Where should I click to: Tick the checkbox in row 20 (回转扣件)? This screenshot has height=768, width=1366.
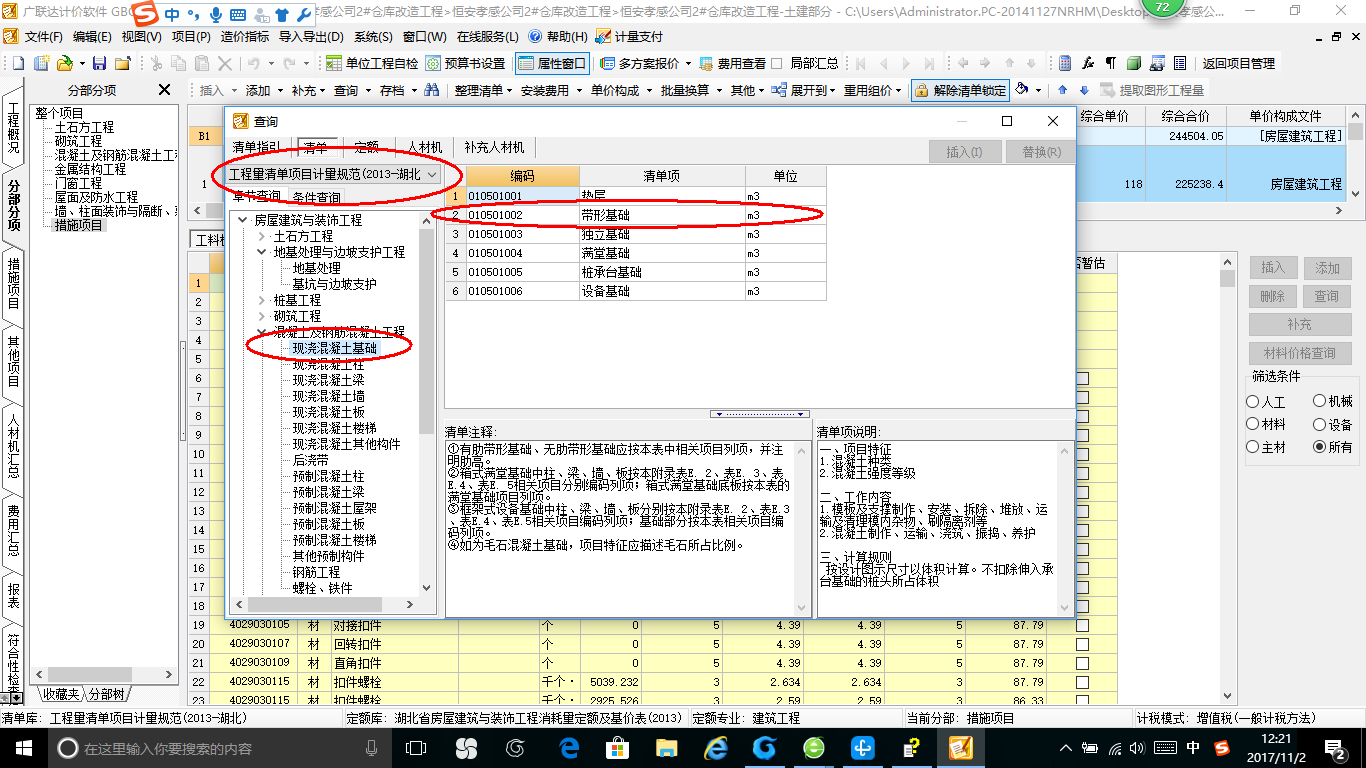click(1082, 644)
